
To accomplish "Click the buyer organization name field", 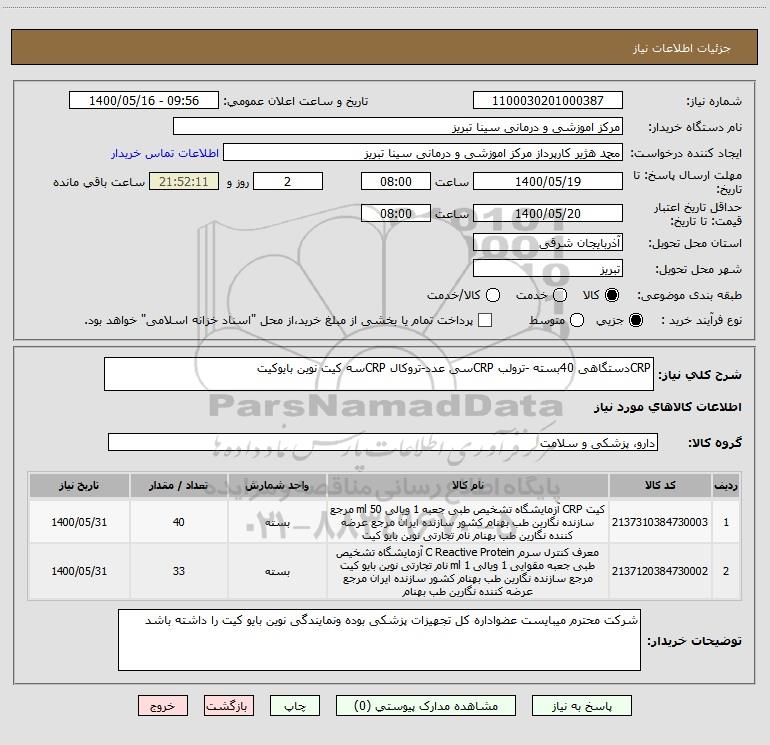I will pyautogui.click(x=398, y=126).
